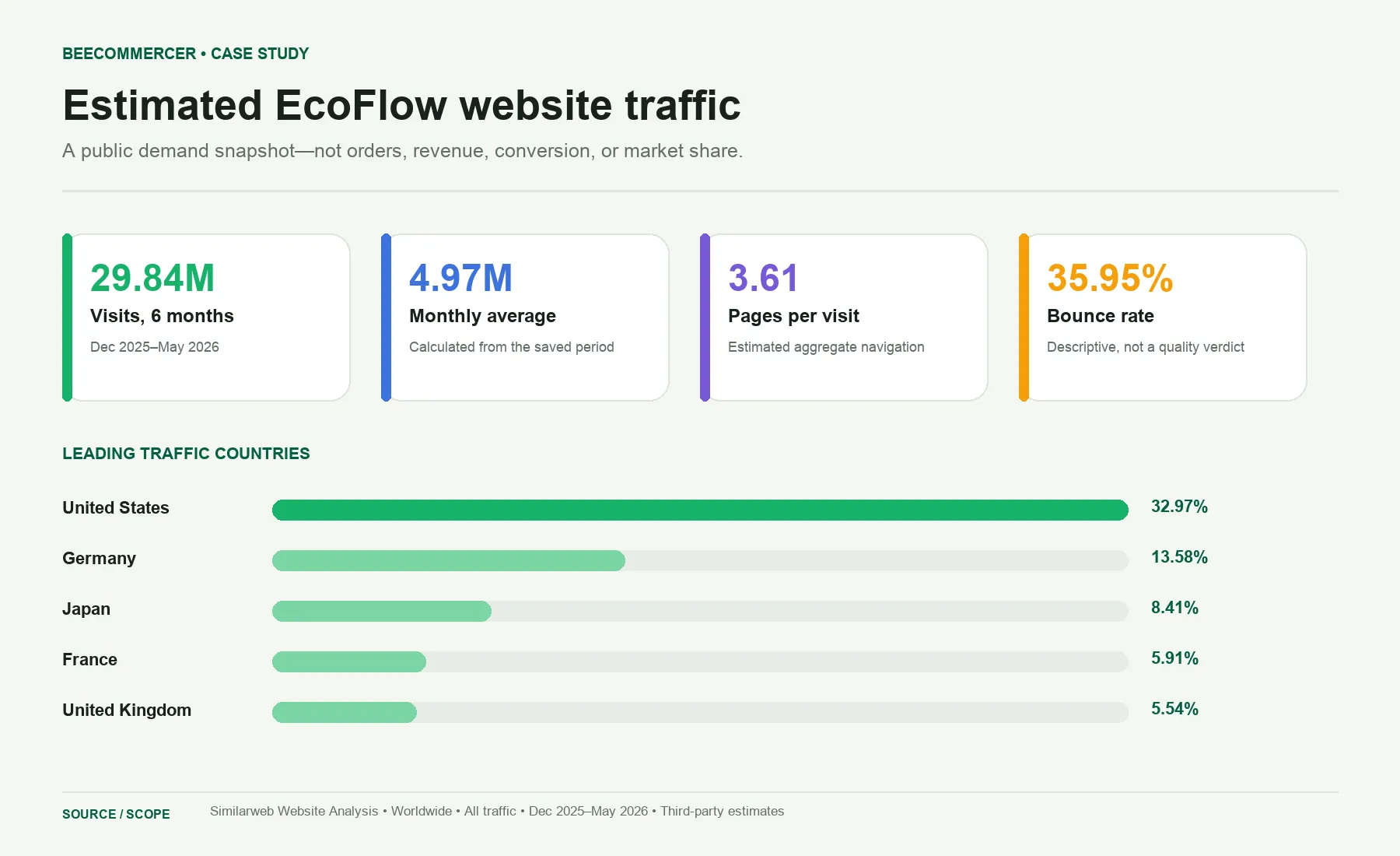Click the BEECOMMERCER • CASE STUDY heading
Screen dimensions: 1400x856
point(185,54)
